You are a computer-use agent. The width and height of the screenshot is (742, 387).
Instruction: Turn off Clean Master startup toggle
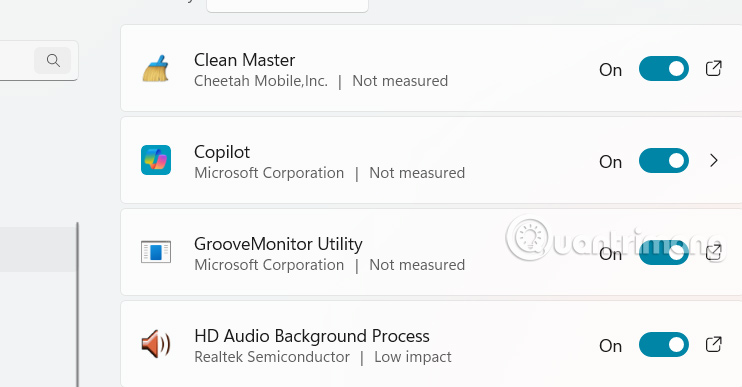(663, 69)
